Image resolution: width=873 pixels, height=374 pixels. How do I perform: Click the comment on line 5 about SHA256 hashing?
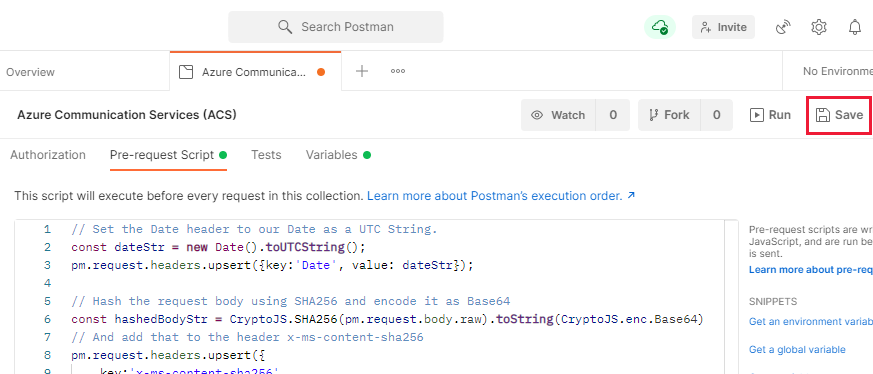coord(291,301)
